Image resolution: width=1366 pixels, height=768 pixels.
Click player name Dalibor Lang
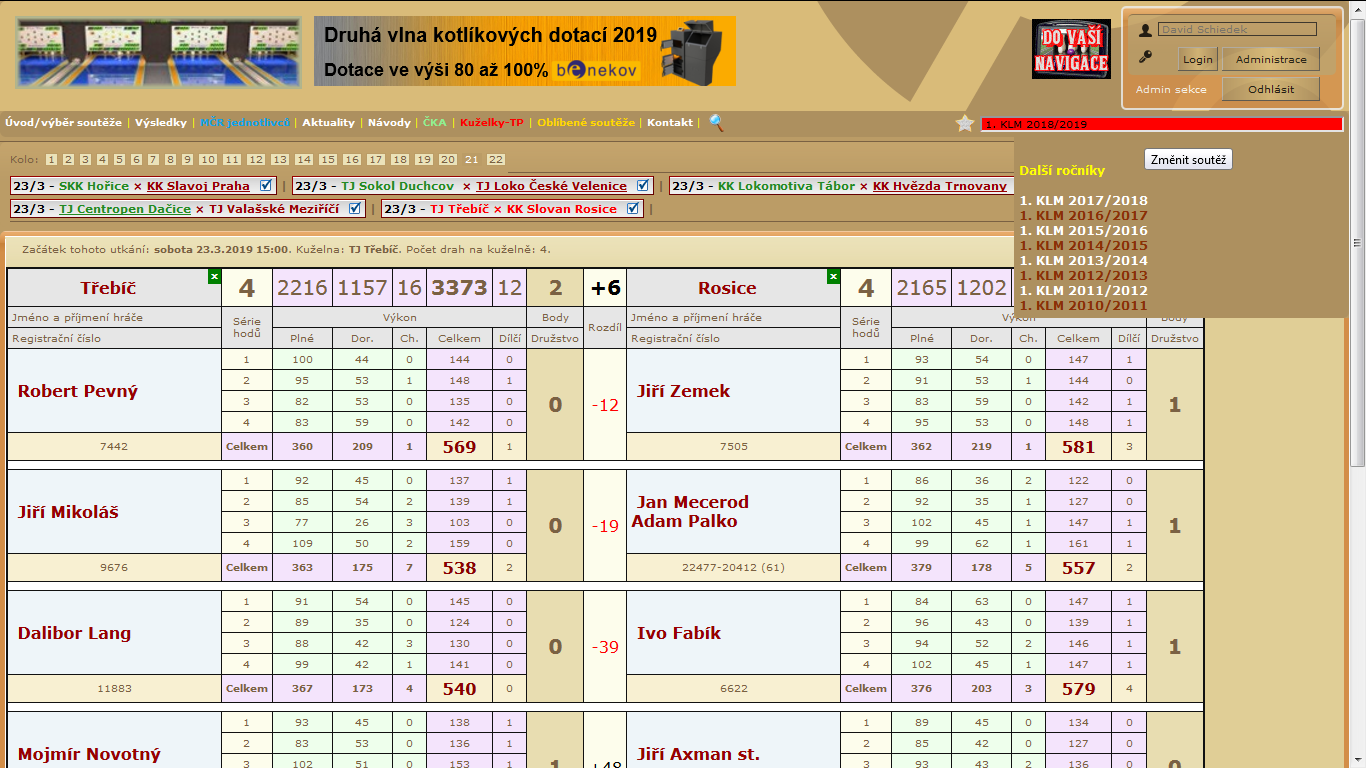click(75, 633)
